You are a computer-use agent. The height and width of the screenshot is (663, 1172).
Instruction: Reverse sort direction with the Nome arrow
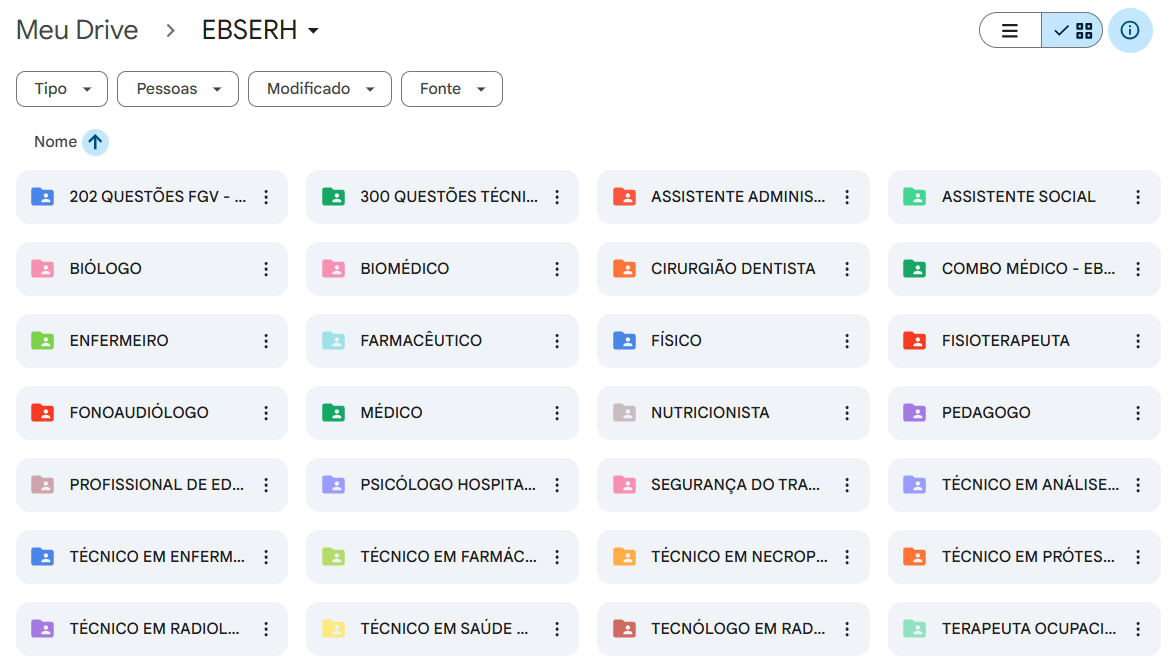(95, 142)
